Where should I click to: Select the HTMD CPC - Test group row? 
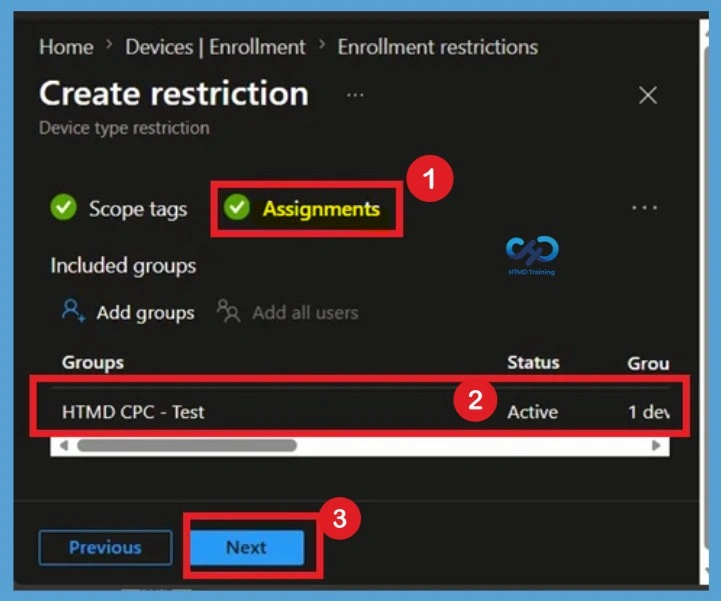(360, 412)
